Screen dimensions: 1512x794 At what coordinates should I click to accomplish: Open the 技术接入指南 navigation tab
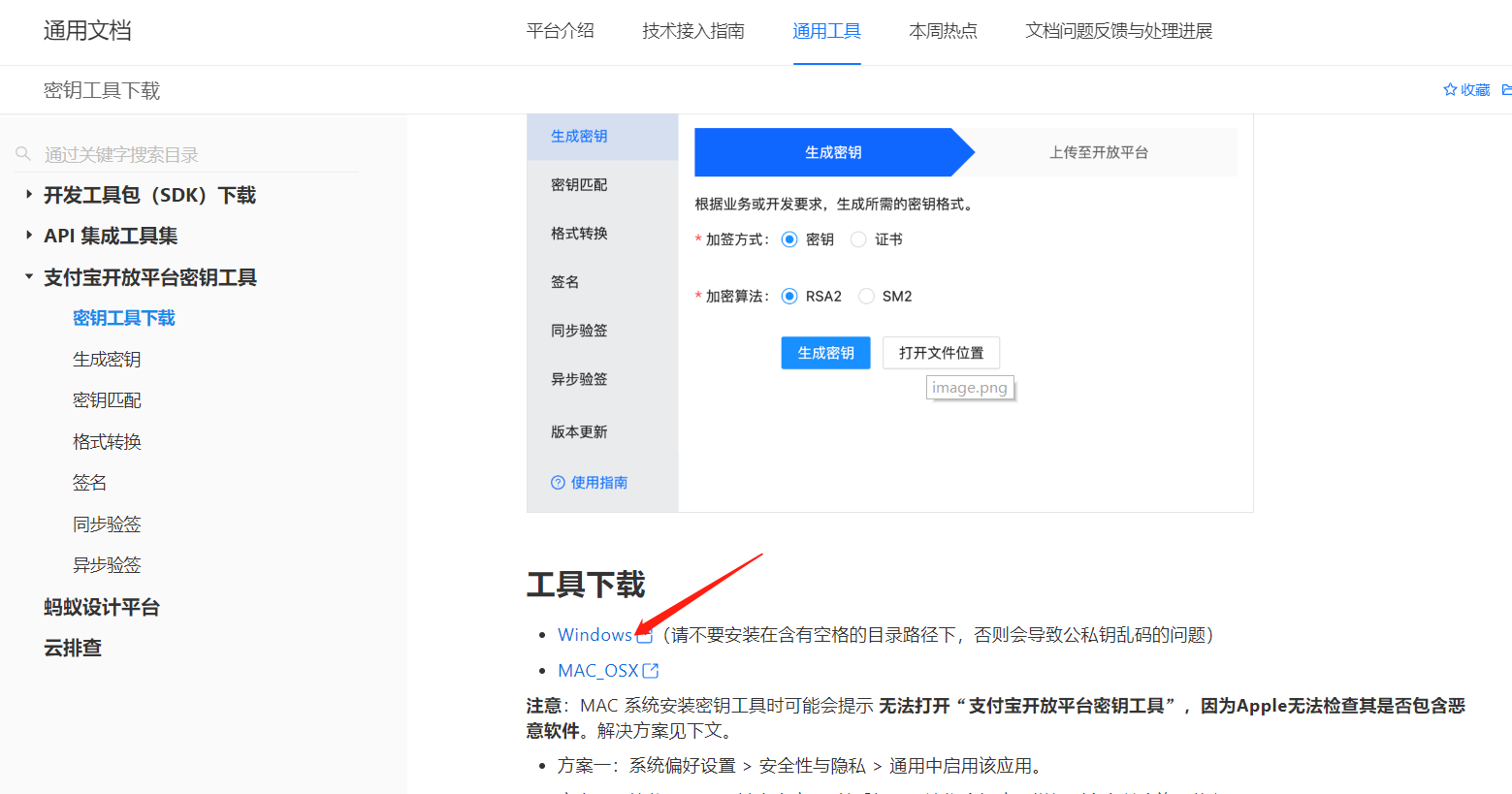(x=693, y=31)
